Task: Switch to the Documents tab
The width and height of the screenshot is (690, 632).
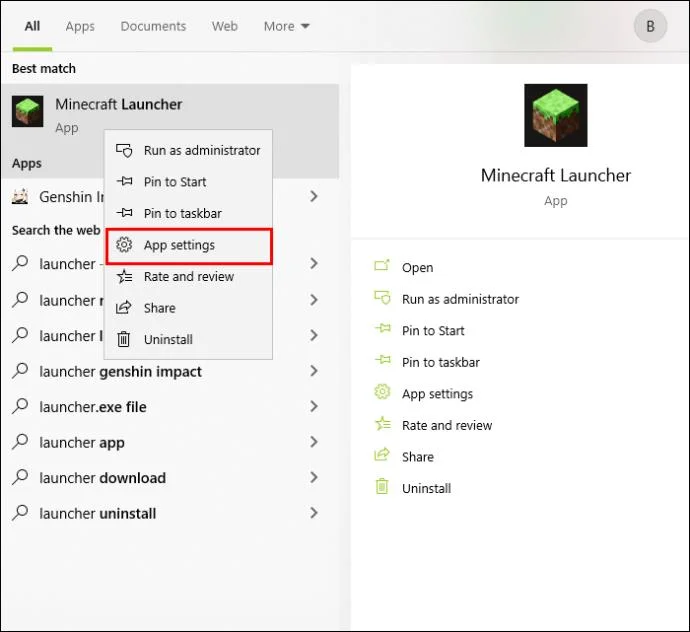Action: click(153, 26)
